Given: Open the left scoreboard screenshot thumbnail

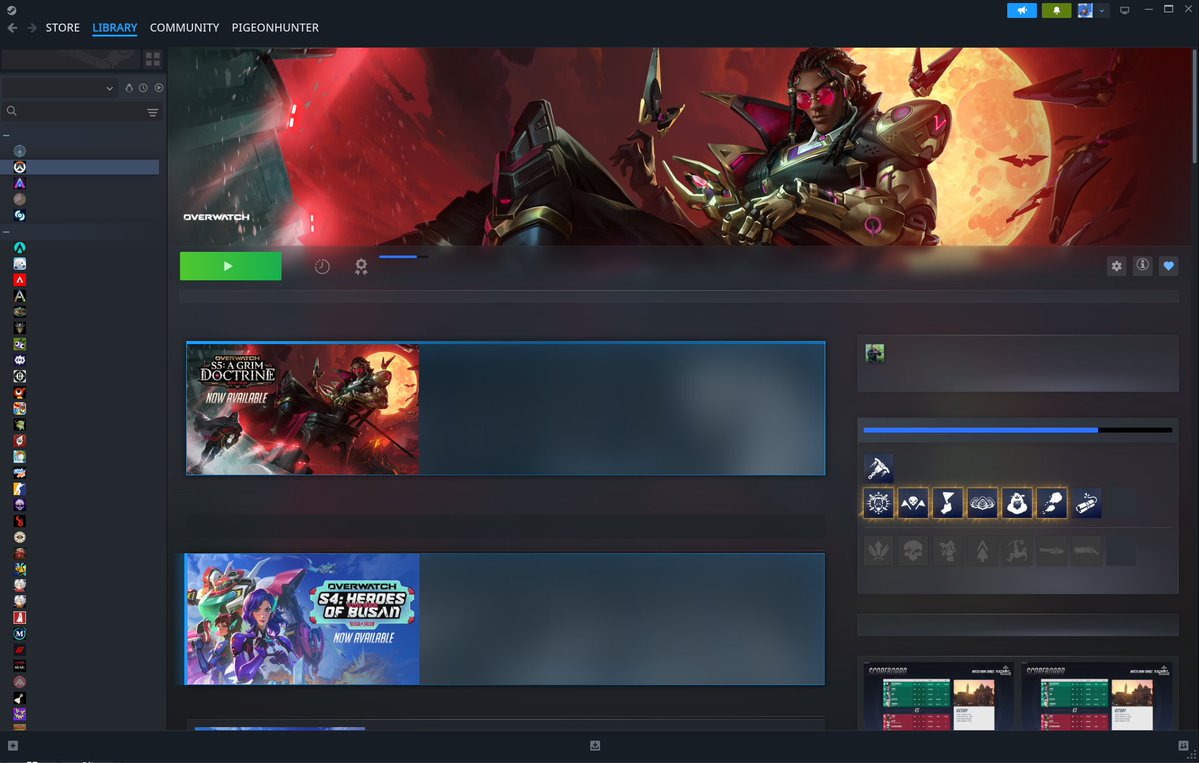Looking at the screenshot, I should pyautogui.click(x=938, y=696).
